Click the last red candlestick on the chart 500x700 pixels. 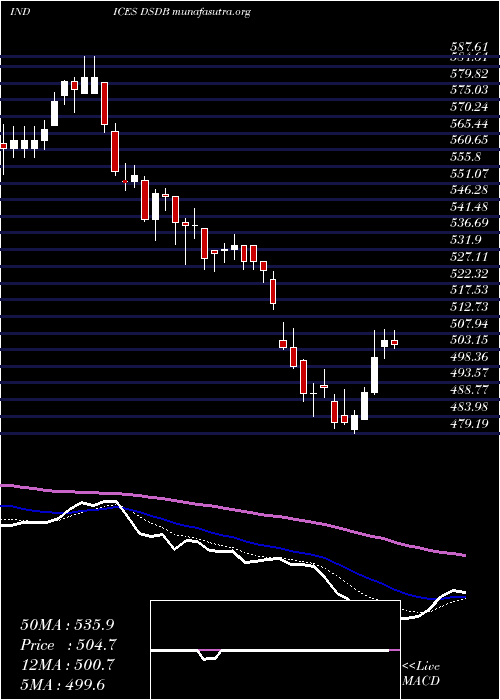coord(394,342)
